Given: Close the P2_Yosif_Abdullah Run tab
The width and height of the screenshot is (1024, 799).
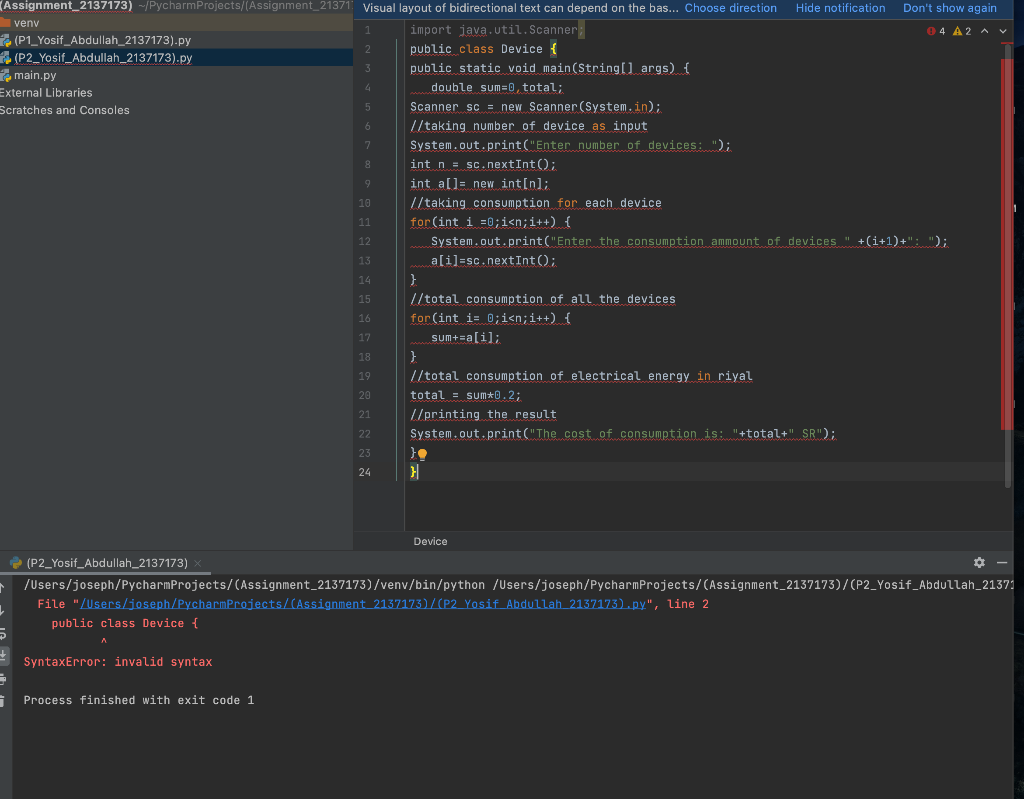Looking at the screenshot, I should tap(198, 563).
